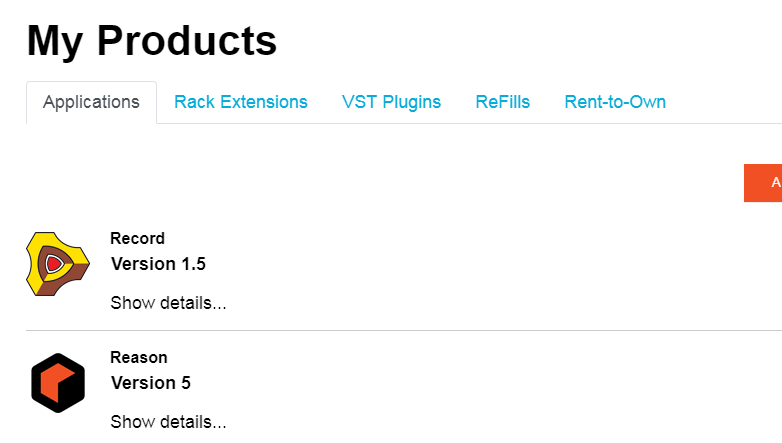Select the Applications tab
The width and height of the screenshot is (782, 443).
pyautogui.click(x=91, y=102)
